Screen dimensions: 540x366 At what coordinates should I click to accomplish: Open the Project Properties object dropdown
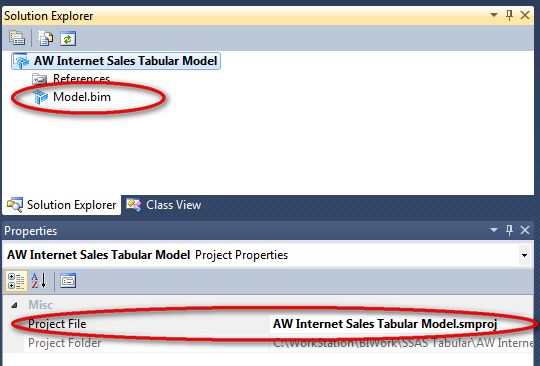524,255
